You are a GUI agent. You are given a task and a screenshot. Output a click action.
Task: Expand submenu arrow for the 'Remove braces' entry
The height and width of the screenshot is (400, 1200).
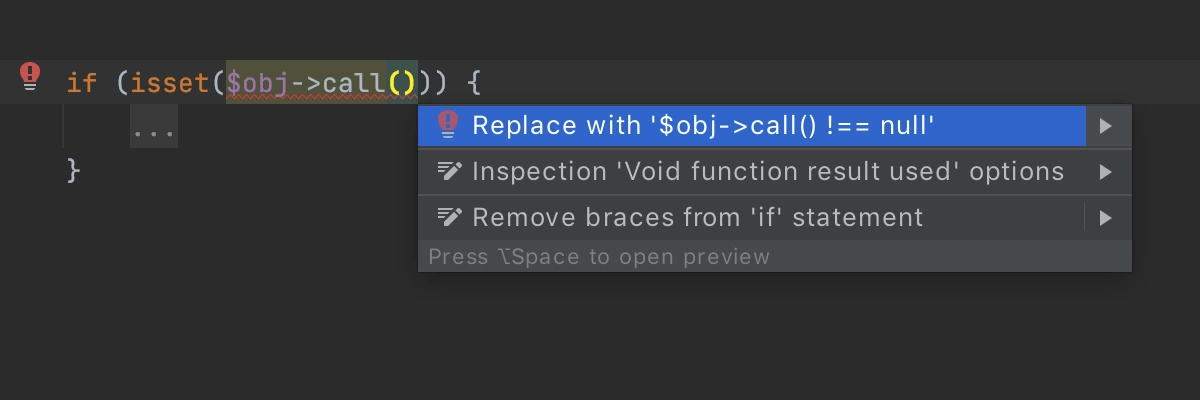[x=1105, y=218]
